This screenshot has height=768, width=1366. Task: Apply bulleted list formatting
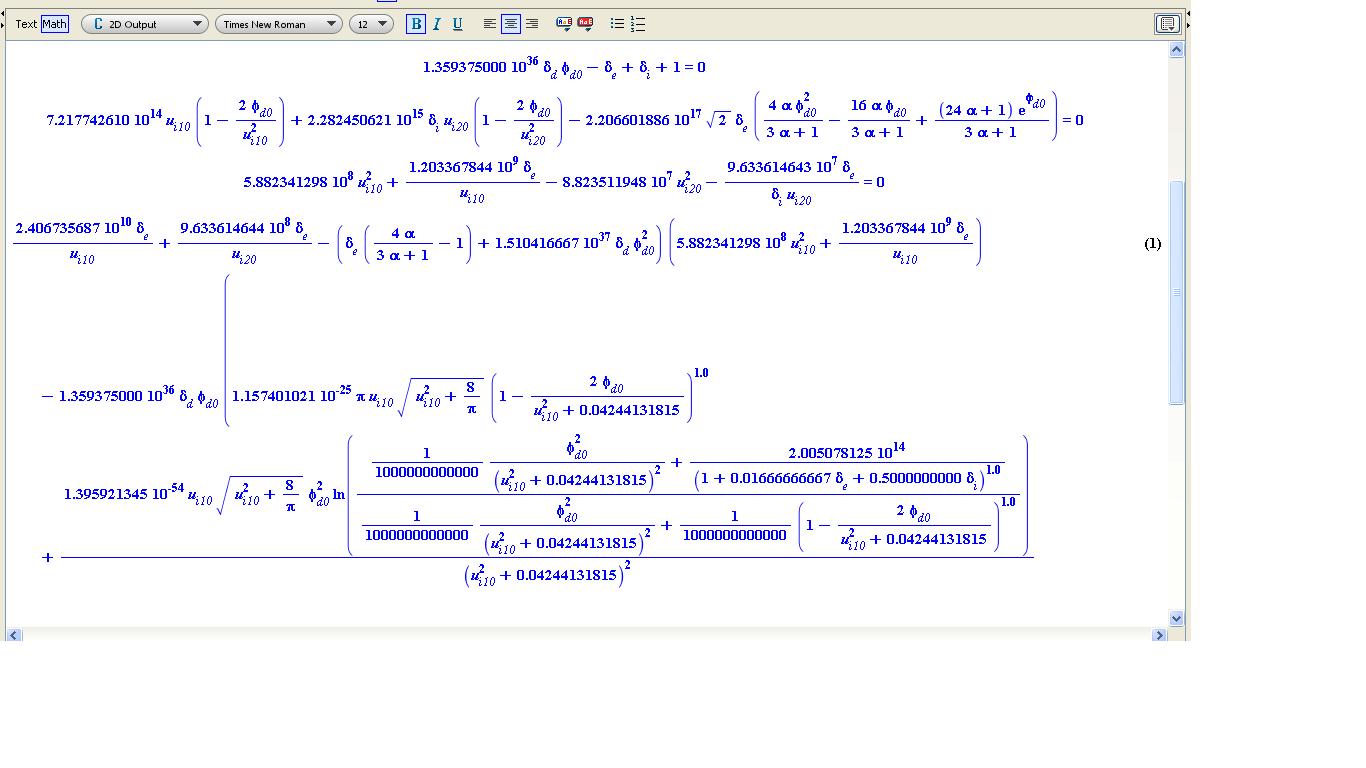tap(617, 24)
